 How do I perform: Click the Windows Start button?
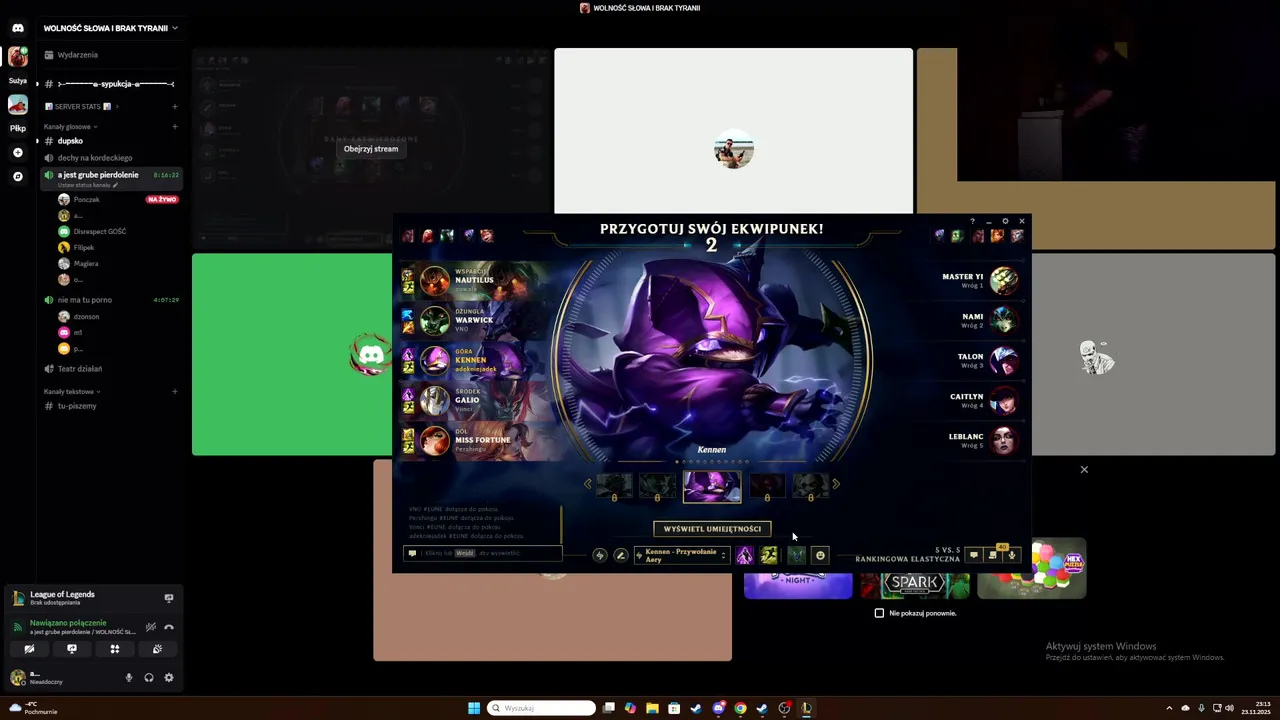tap(474, 708)
